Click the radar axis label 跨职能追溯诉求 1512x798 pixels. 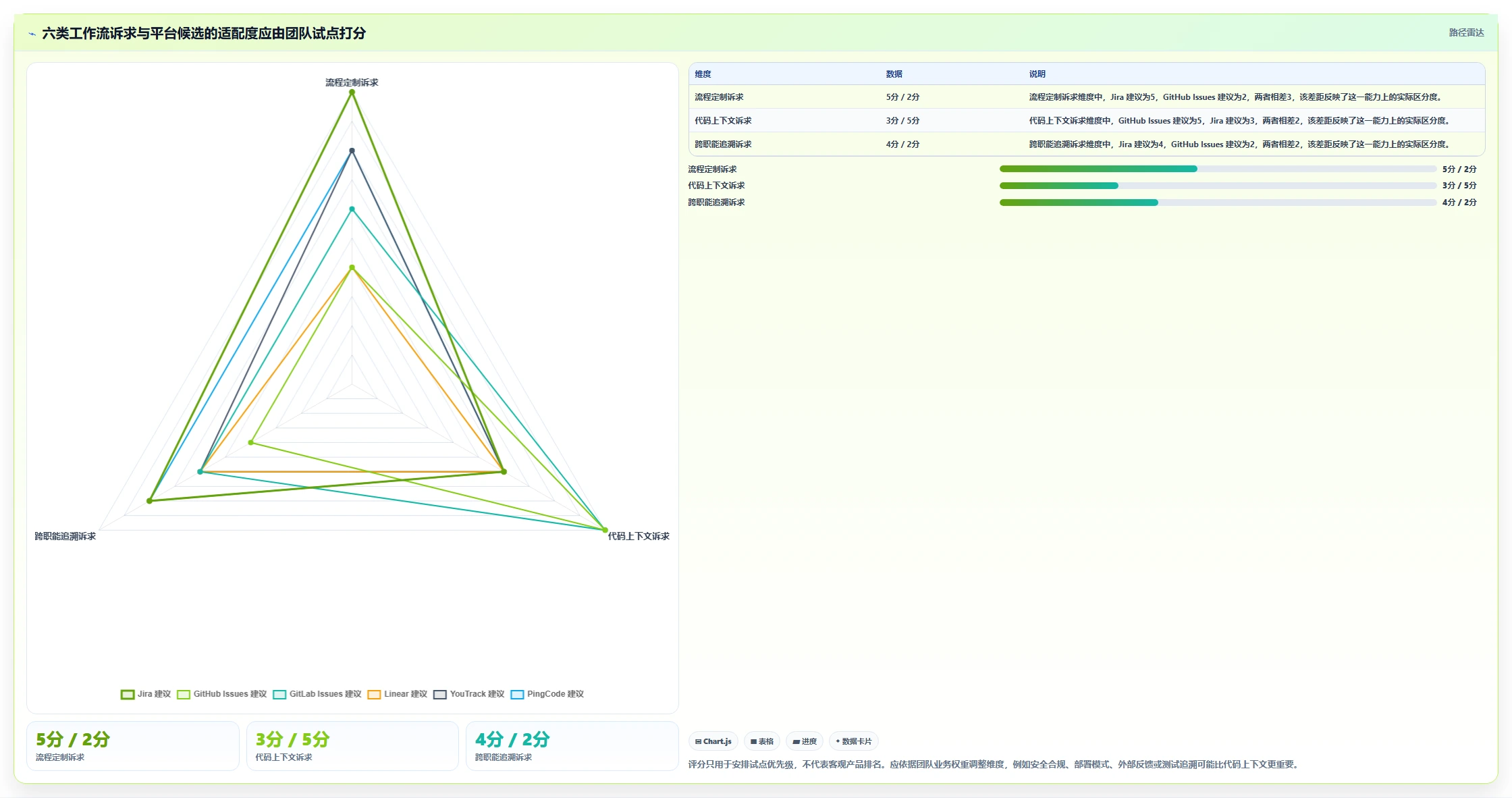[x=65, y=536]
